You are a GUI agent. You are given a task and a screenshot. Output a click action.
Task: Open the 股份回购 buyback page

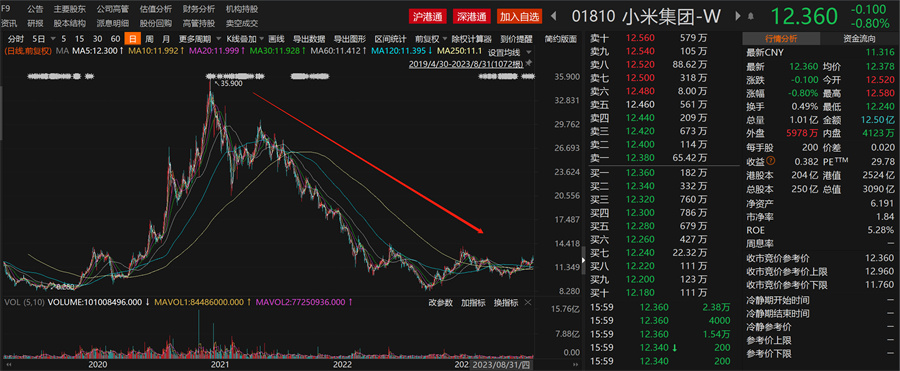pyautogui.click(x=156, y=24)
